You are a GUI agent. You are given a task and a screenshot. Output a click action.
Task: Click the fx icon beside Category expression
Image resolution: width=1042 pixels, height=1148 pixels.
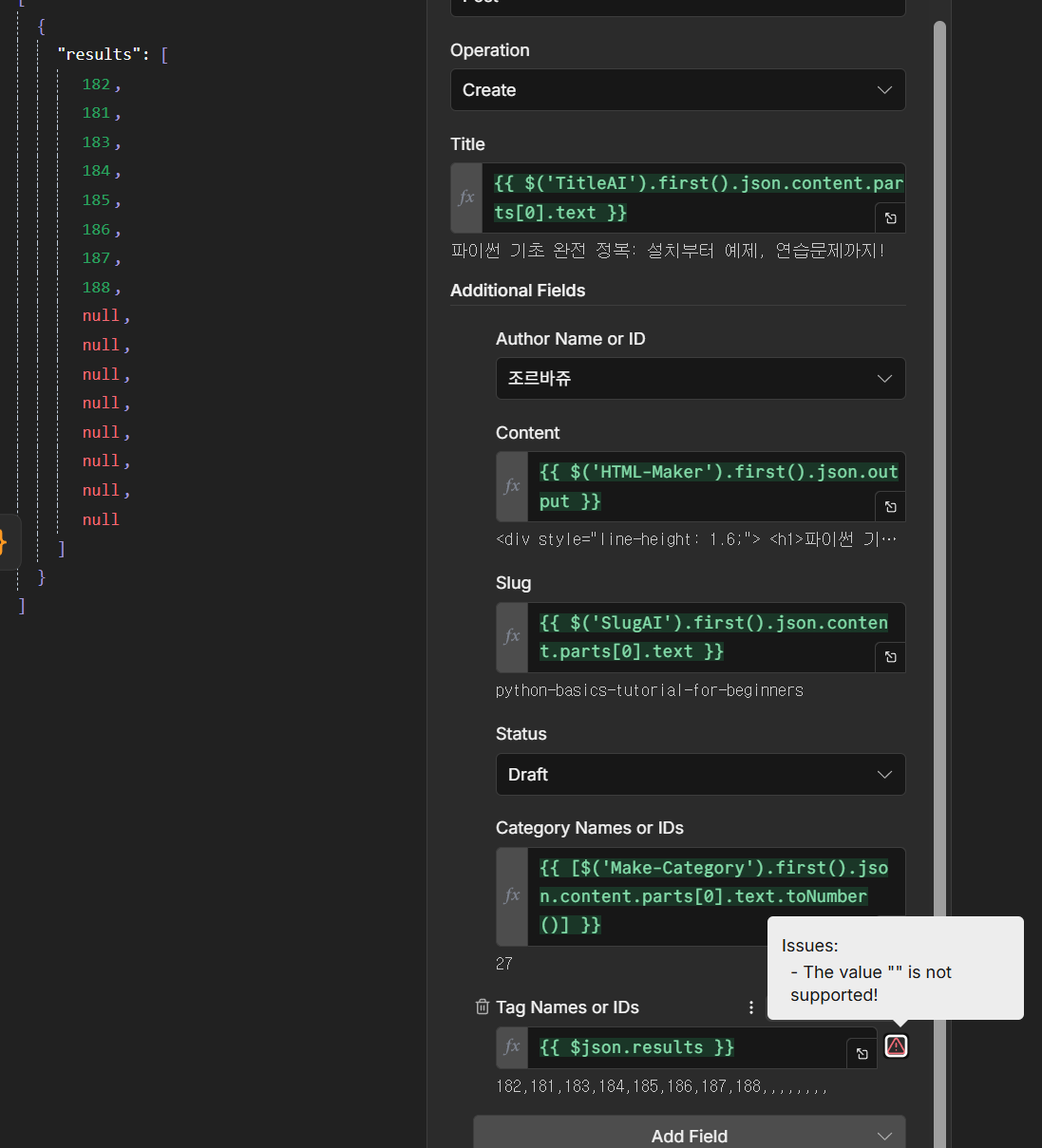[x=512, y=895]
